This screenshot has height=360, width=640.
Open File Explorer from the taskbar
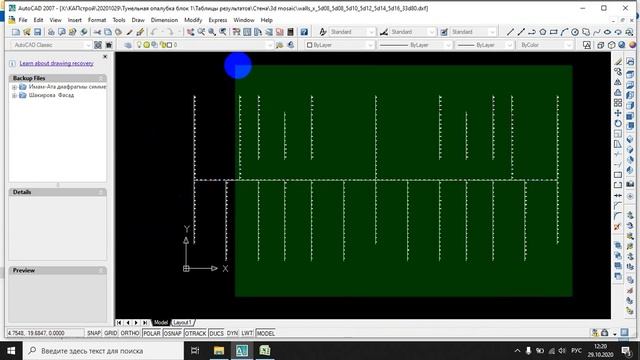click(219, 351)
